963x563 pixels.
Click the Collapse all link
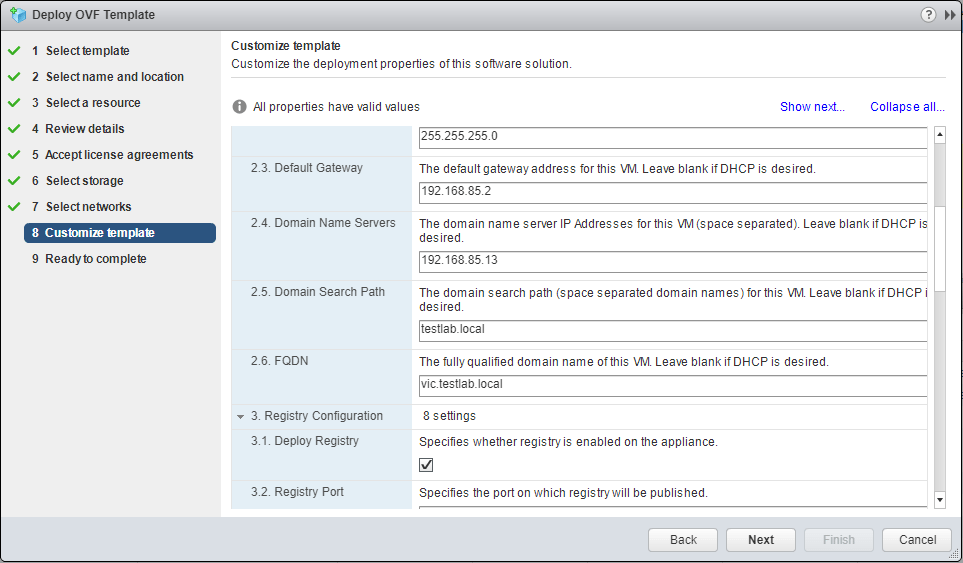pyautogui.click(x=907, y=107)
